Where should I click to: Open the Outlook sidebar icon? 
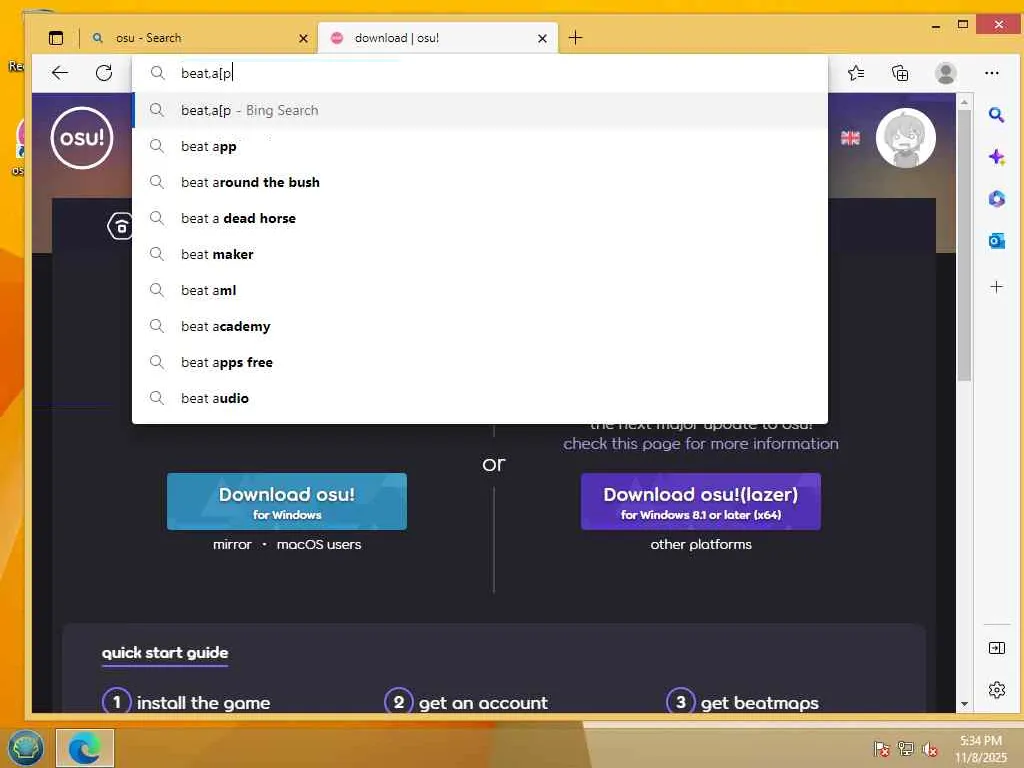click(996, 241)
